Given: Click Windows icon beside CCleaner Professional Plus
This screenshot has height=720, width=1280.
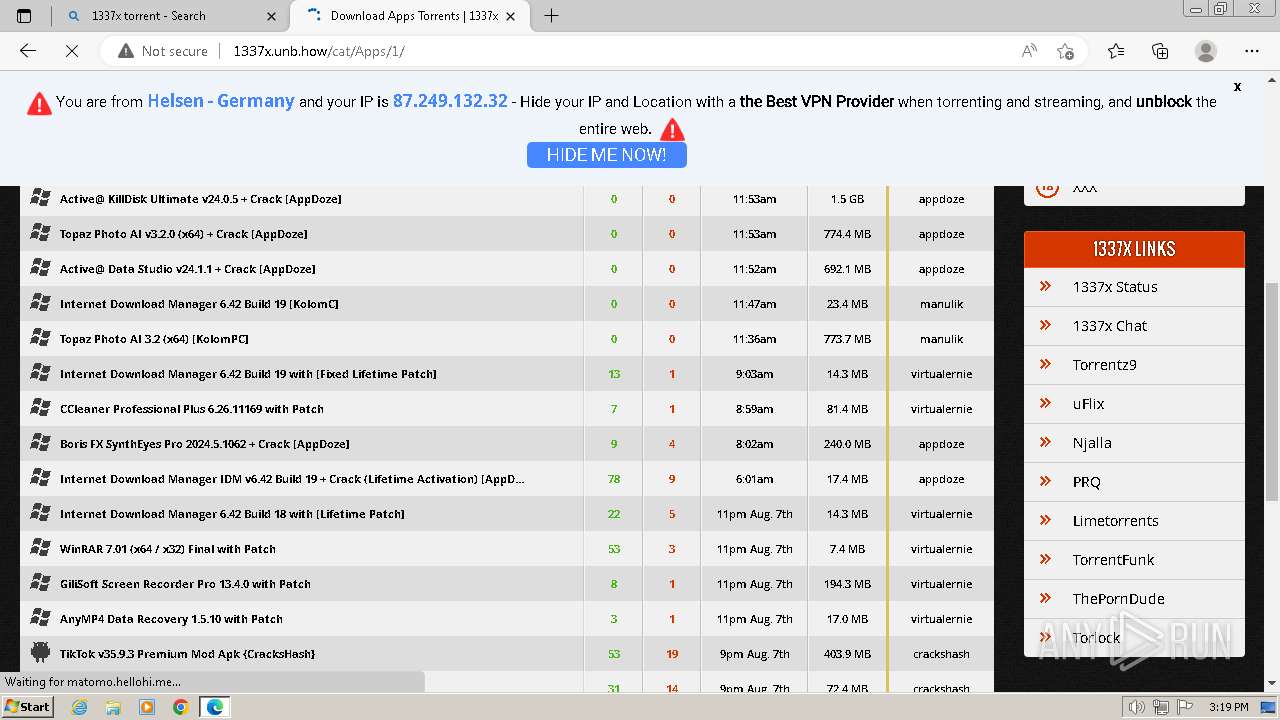Looking at the screenshot, I should 40,408.
